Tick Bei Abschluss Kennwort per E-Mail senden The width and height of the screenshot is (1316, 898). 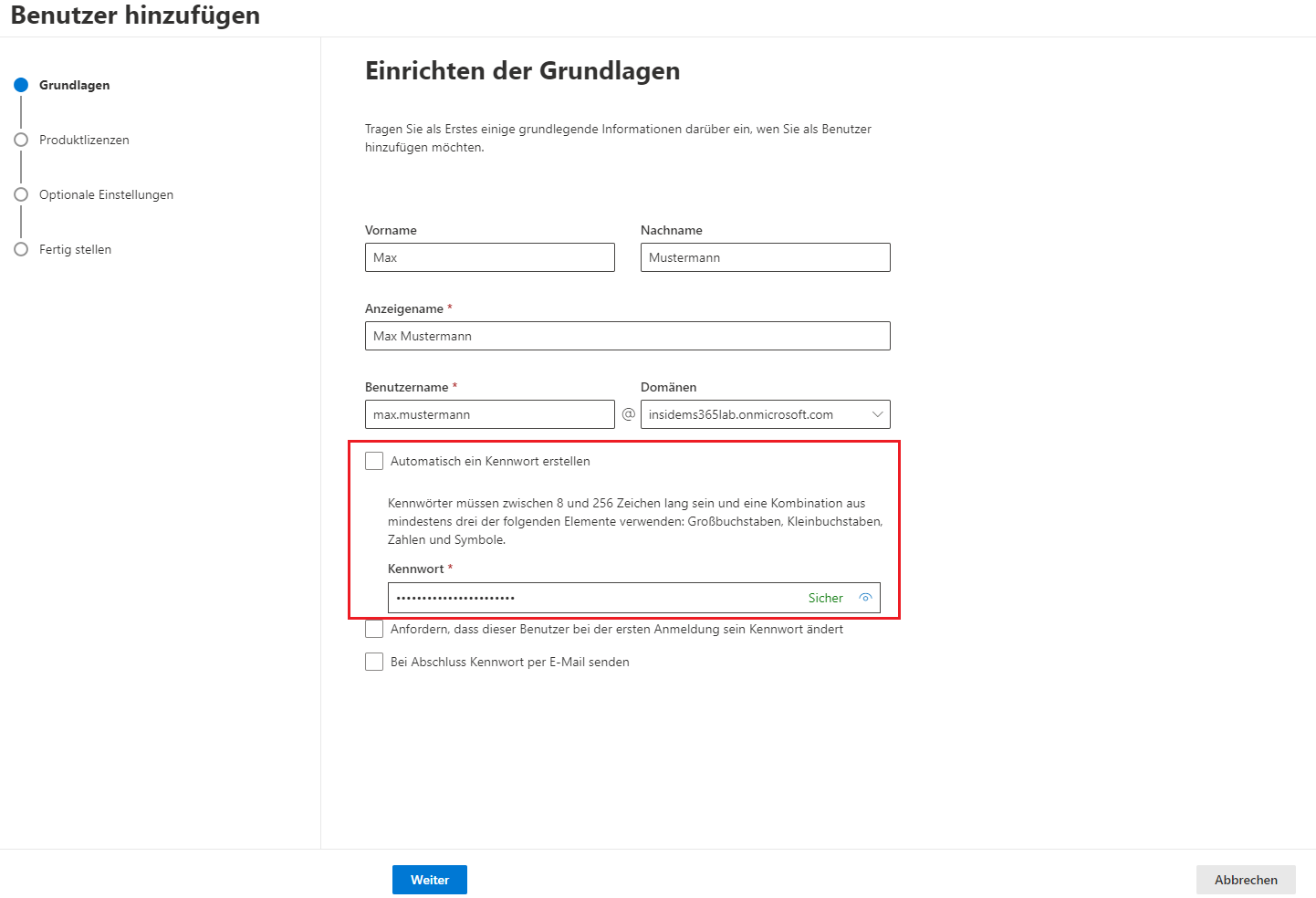coord(374,662)
